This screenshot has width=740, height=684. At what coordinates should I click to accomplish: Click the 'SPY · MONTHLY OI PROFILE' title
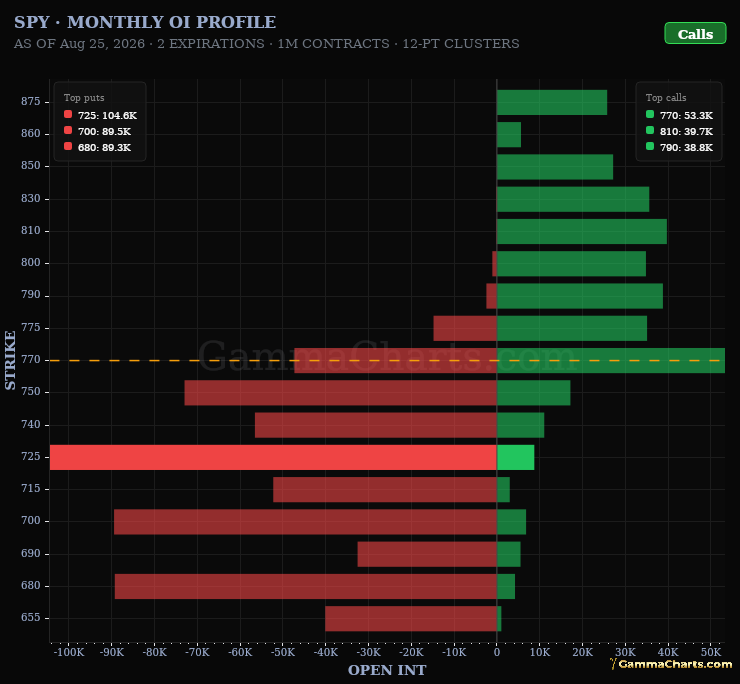[145, 22]
